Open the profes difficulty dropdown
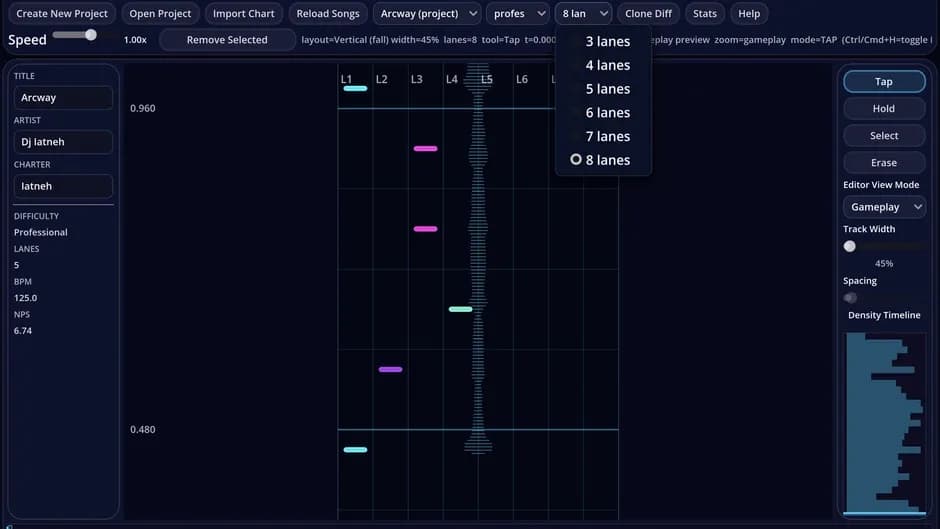The image size is (940, 529). [519, 13]
